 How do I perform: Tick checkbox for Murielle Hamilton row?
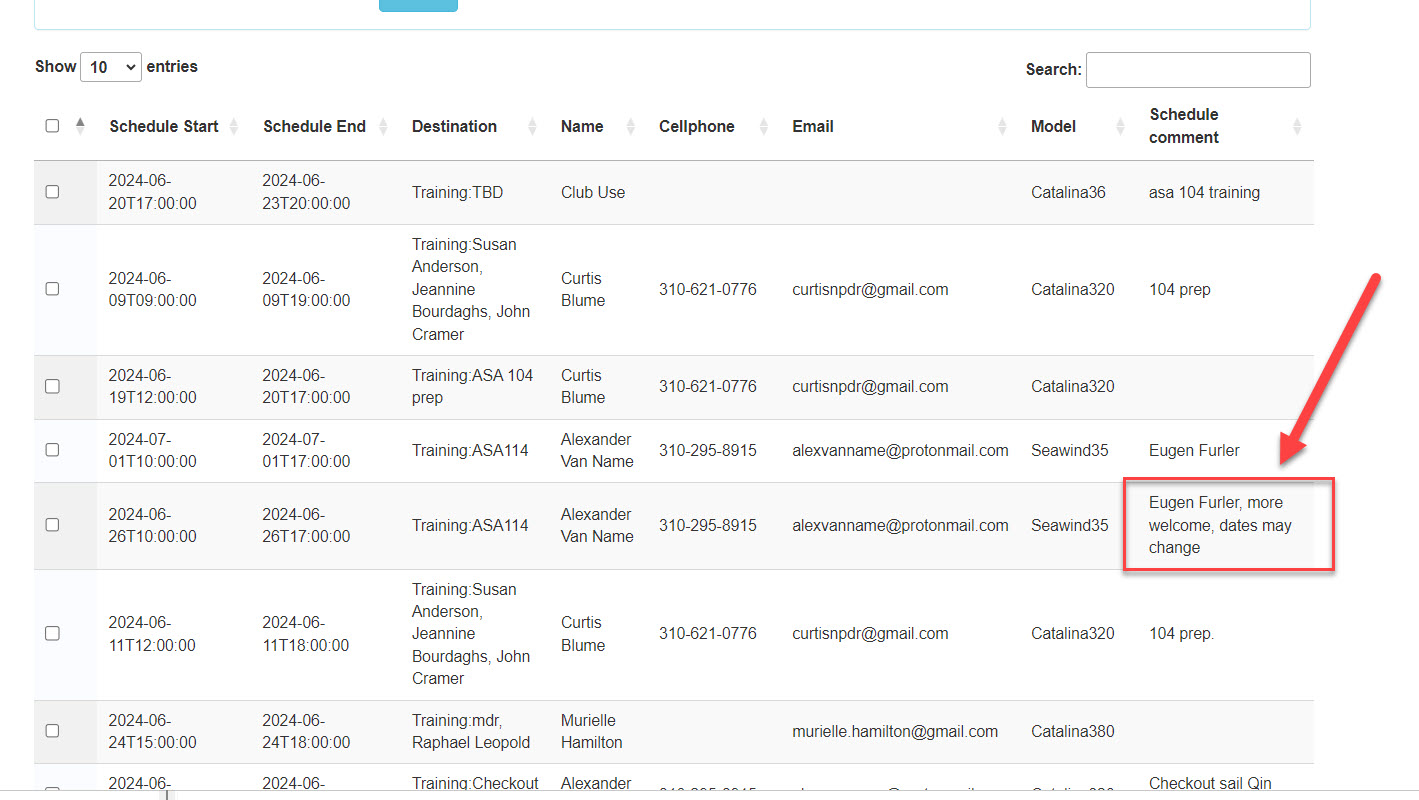(x=52, y=731)
